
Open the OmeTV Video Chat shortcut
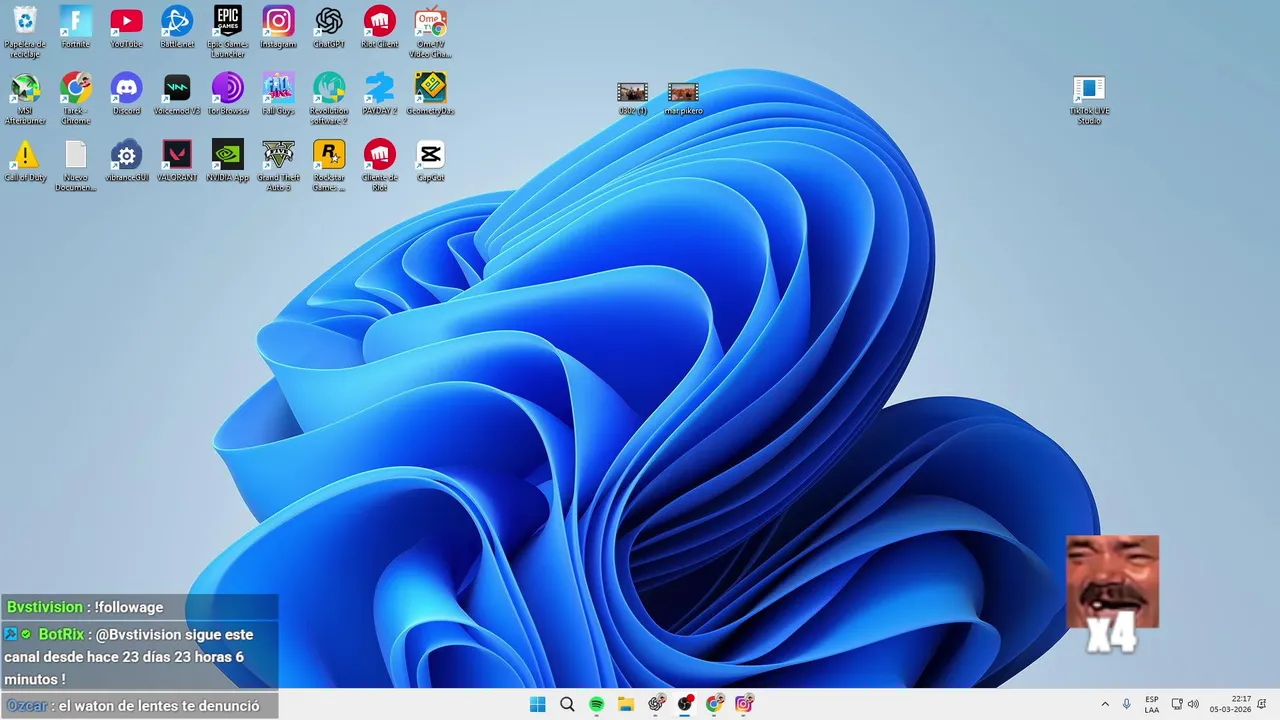click(431, 30)
